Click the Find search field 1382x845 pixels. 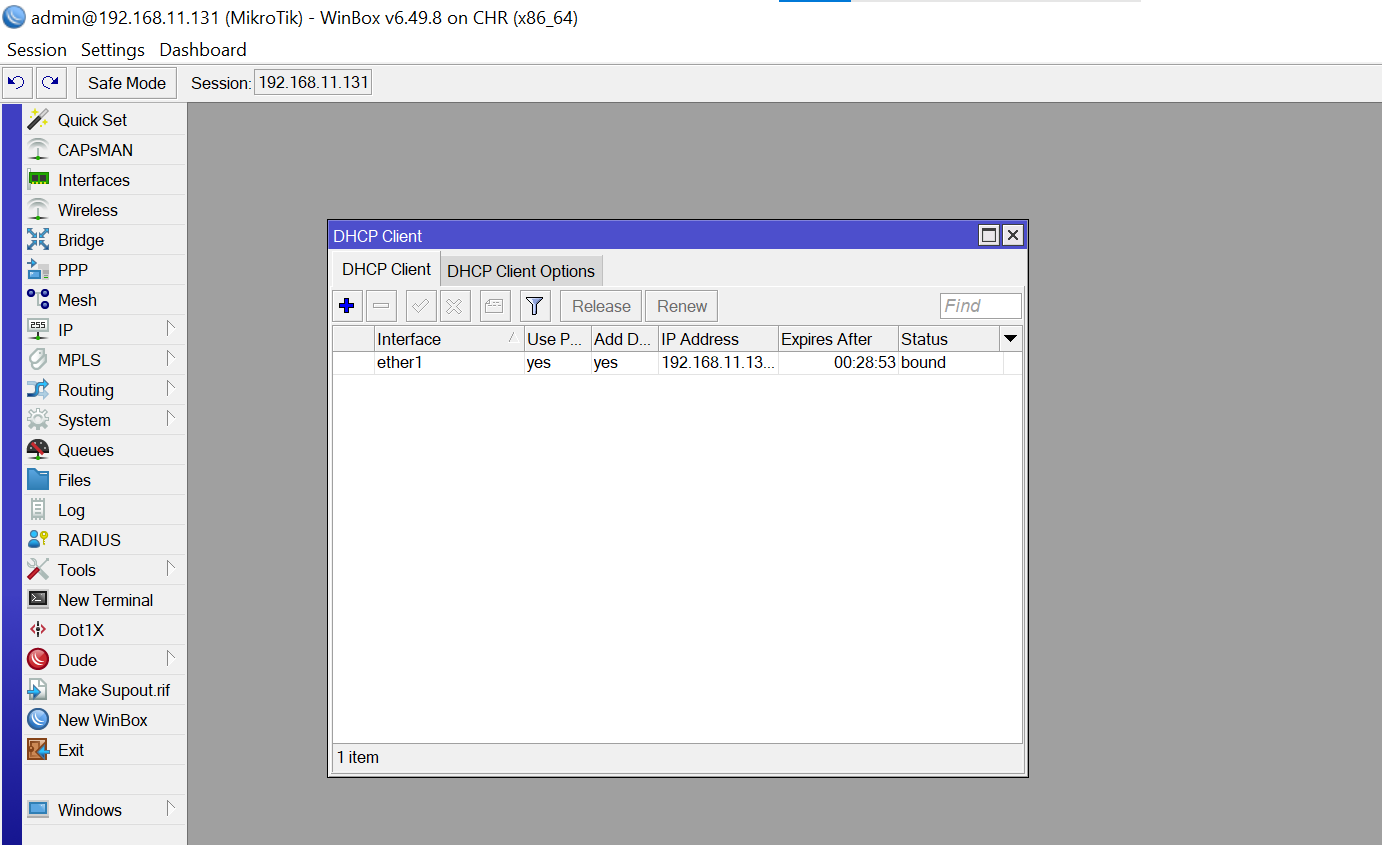981,306
